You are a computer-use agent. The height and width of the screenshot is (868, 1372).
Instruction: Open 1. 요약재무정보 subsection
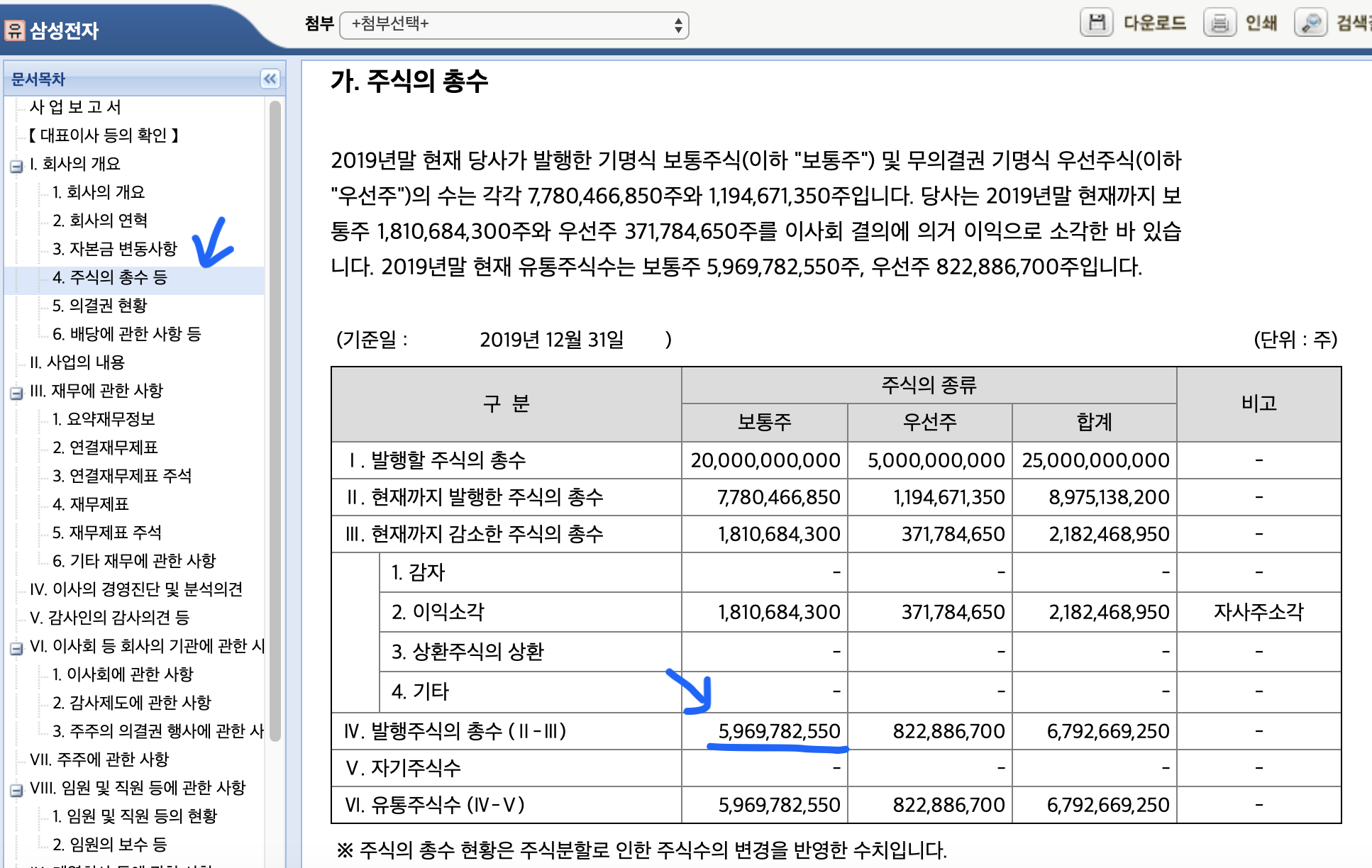point(104,419)
